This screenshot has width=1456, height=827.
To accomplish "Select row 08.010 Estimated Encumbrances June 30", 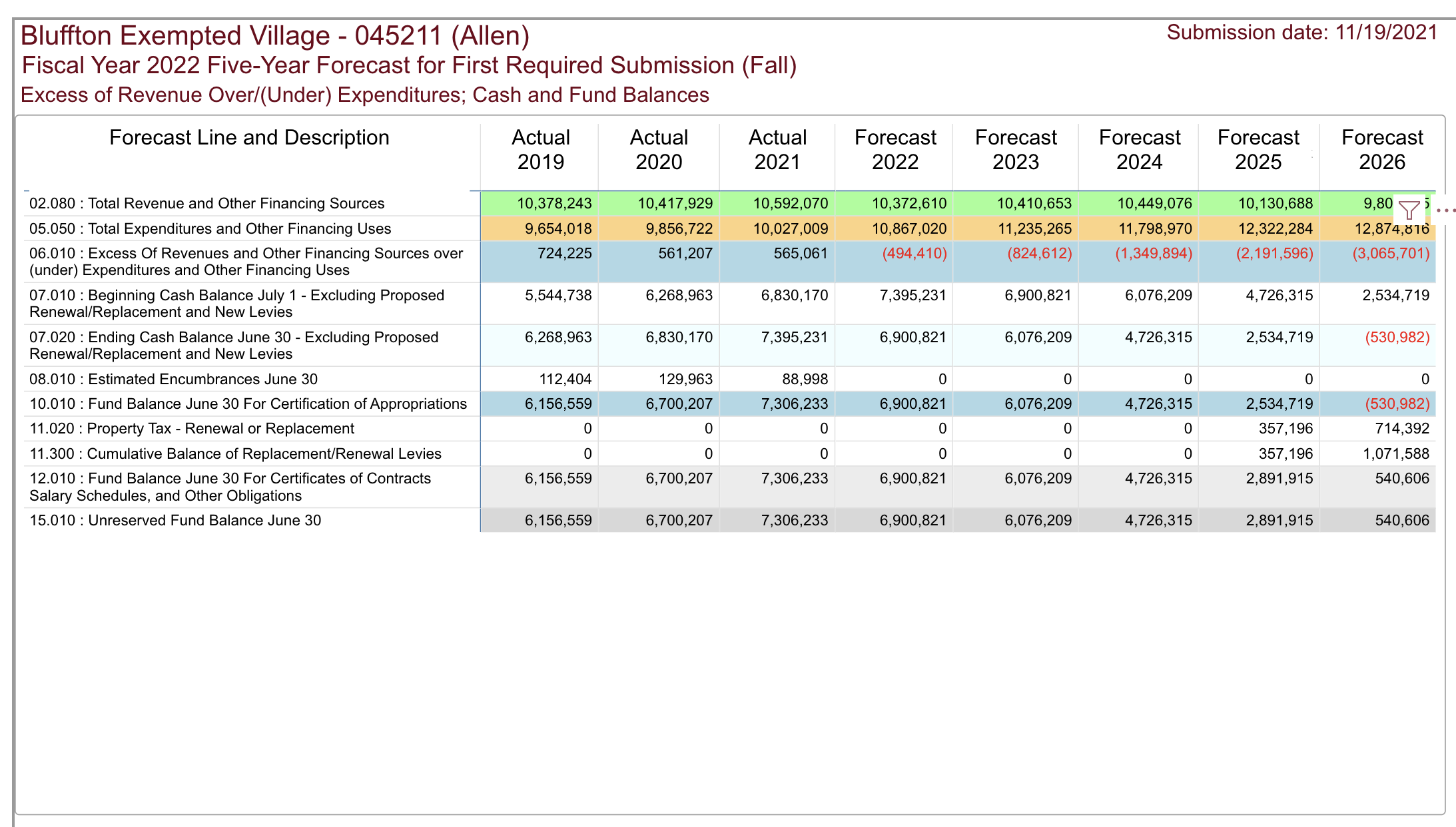I will [x=173, y=379].
